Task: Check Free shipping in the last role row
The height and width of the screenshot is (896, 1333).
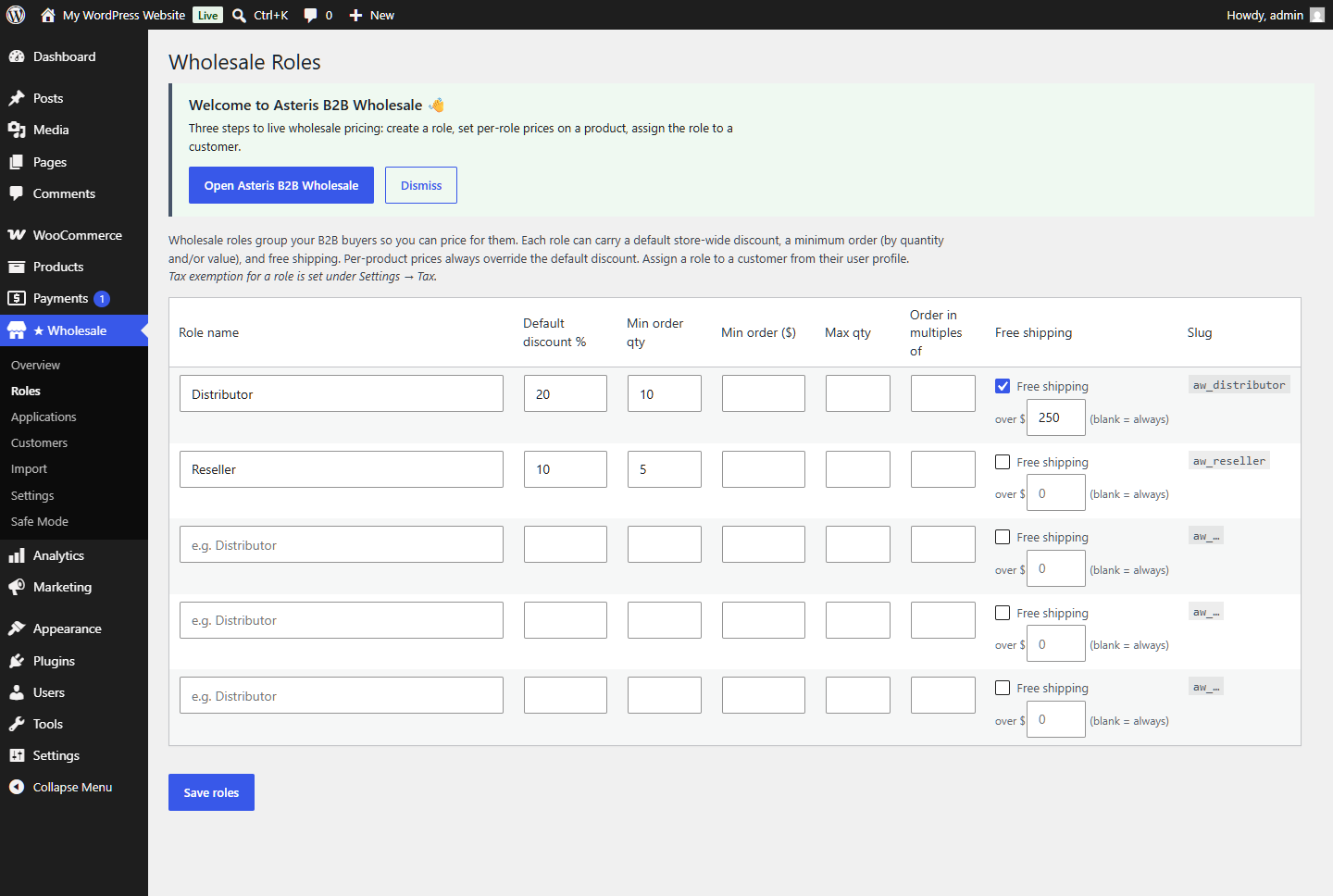Action: pyautogui.click(x=1003, y=688)
